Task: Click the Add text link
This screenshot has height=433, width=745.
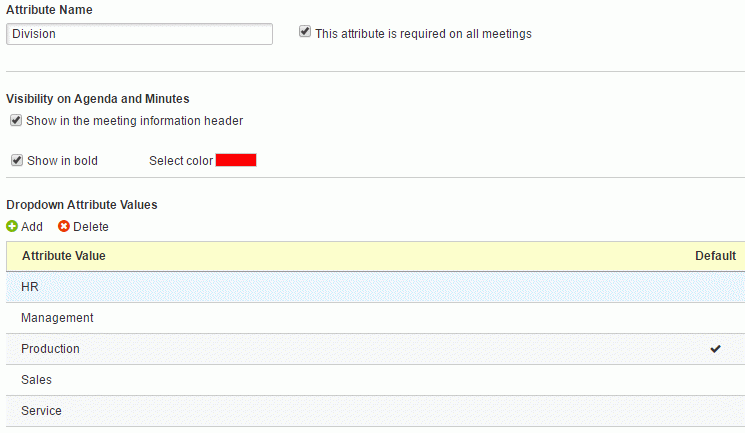Action: 32,227
